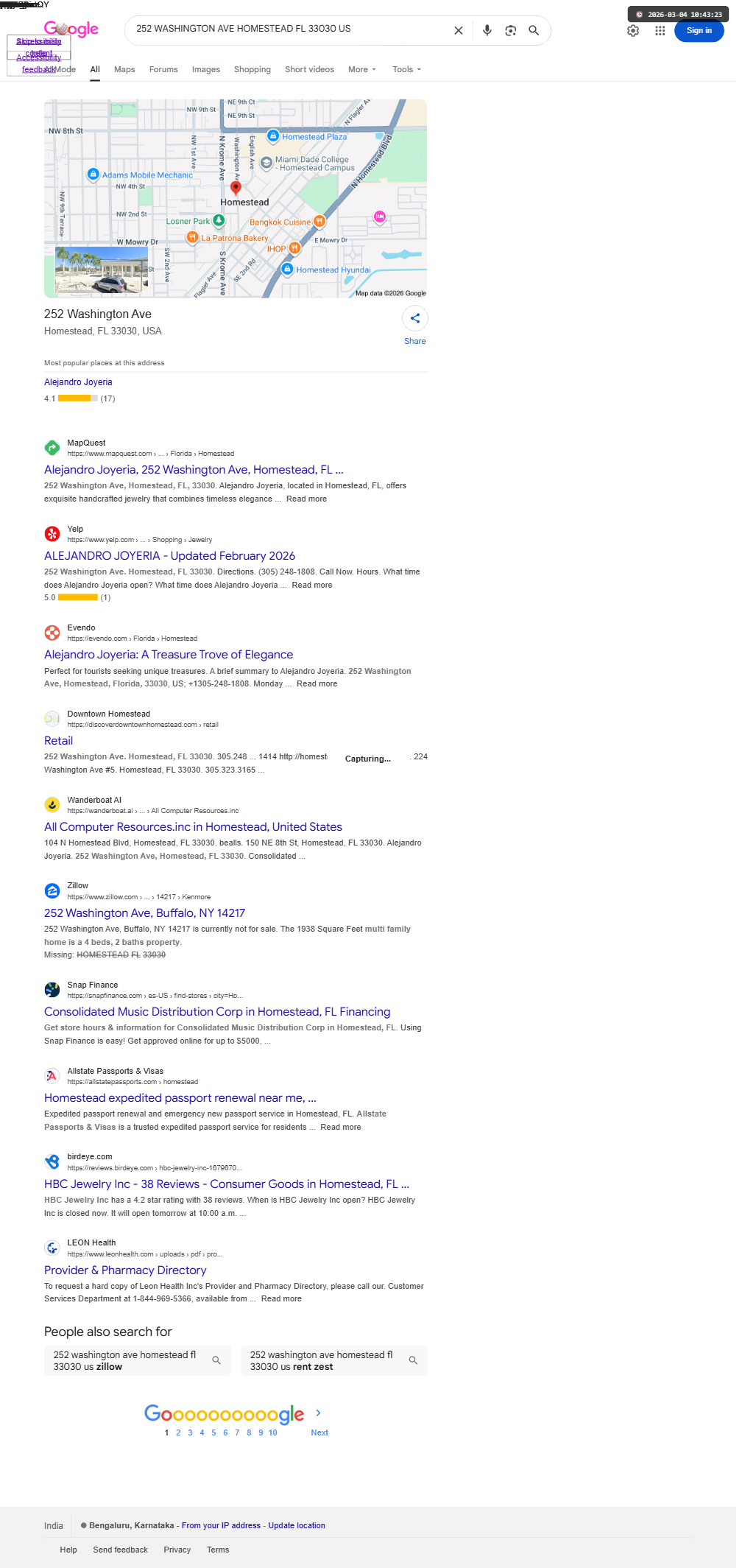Sign in to Google account
The height and width of the screenshot is (1568, 745).
699,31
